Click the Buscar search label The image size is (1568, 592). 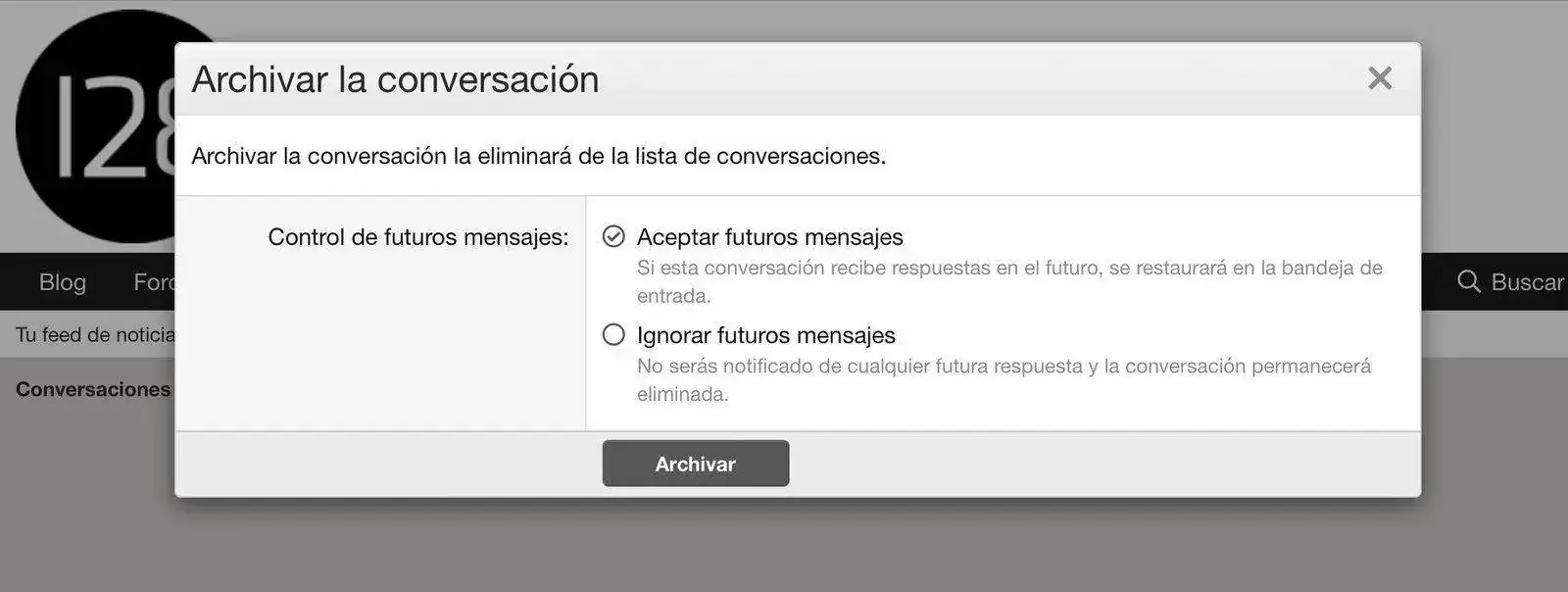click(x=1527, y=282)
